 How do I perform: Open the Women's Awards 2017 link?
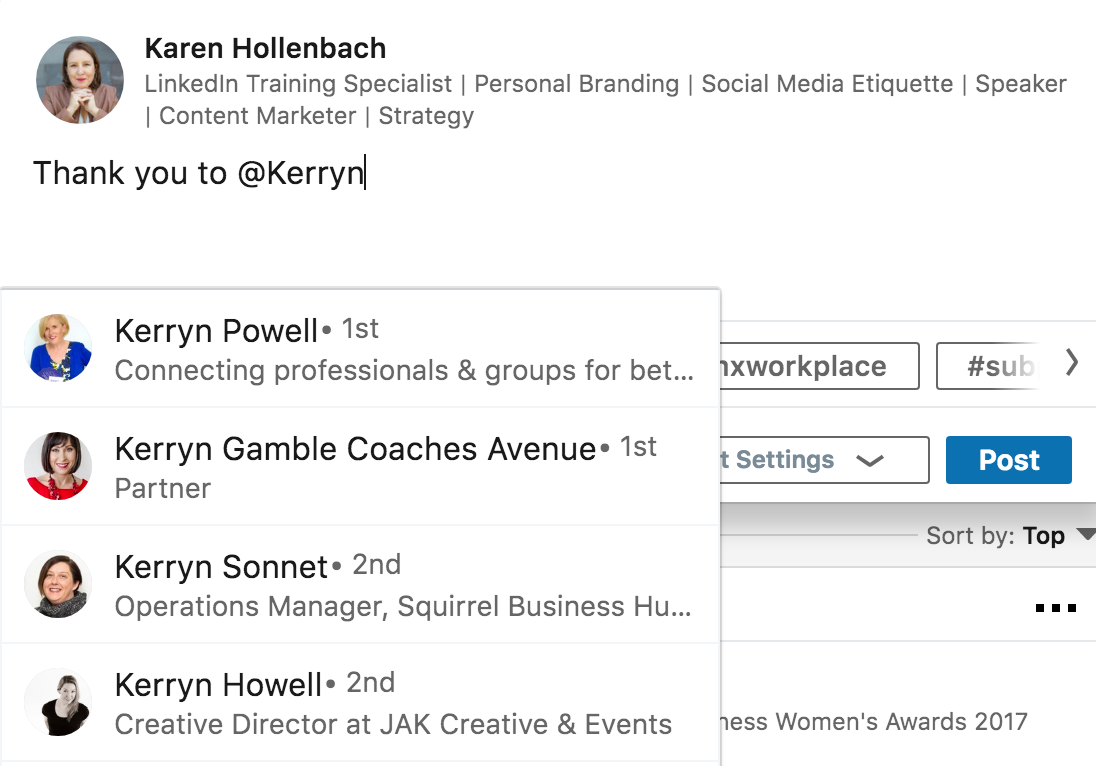[874, 721]
